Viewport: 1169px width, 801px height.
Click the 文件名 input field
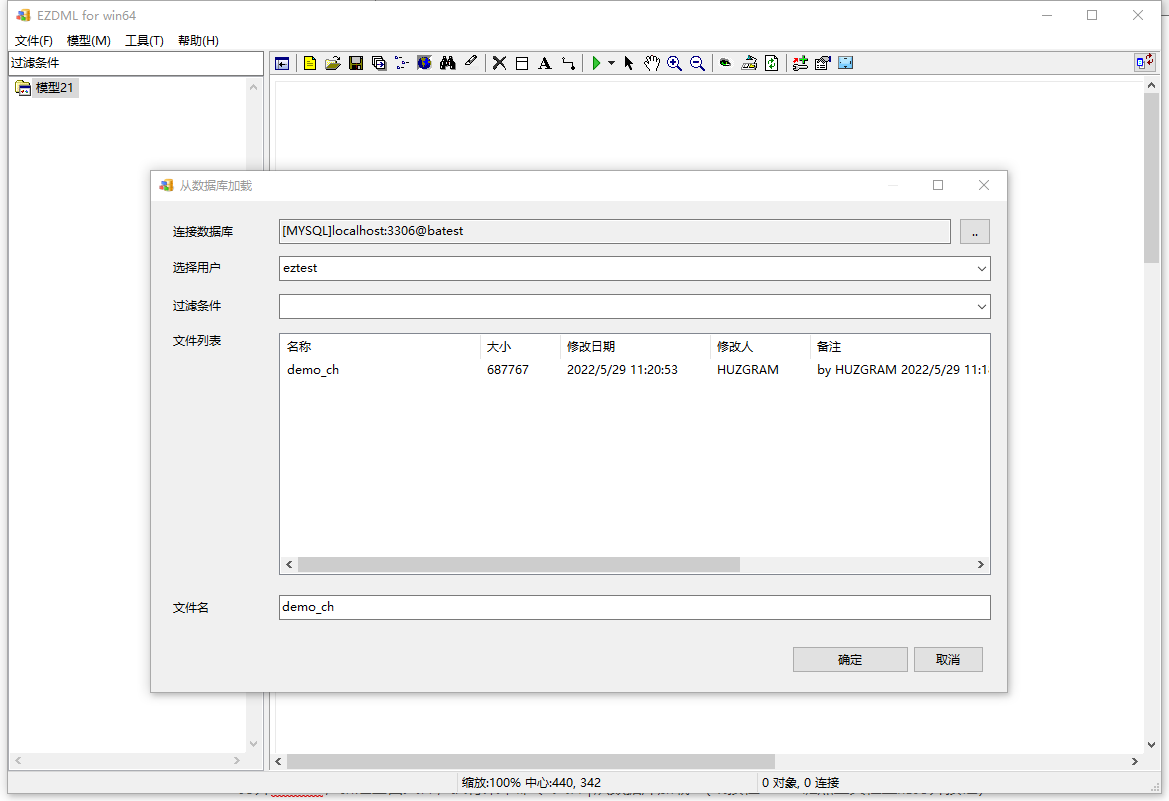pos(634,607)
